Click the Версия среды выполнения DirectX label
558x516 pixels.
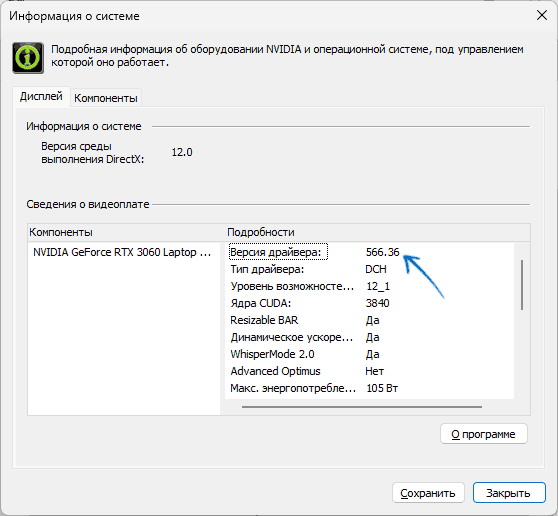93,153
